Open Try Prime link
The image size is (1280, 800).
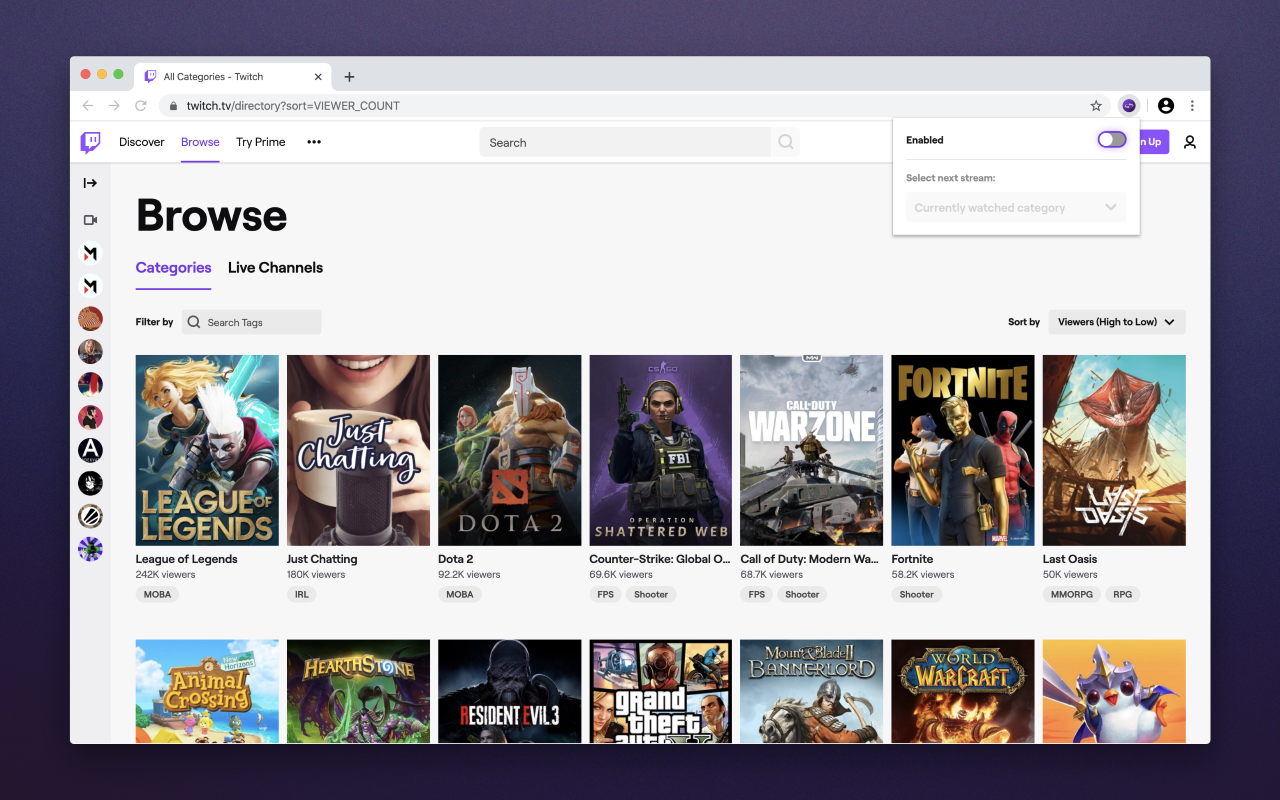pyautogui.click(x=261, y=142)
